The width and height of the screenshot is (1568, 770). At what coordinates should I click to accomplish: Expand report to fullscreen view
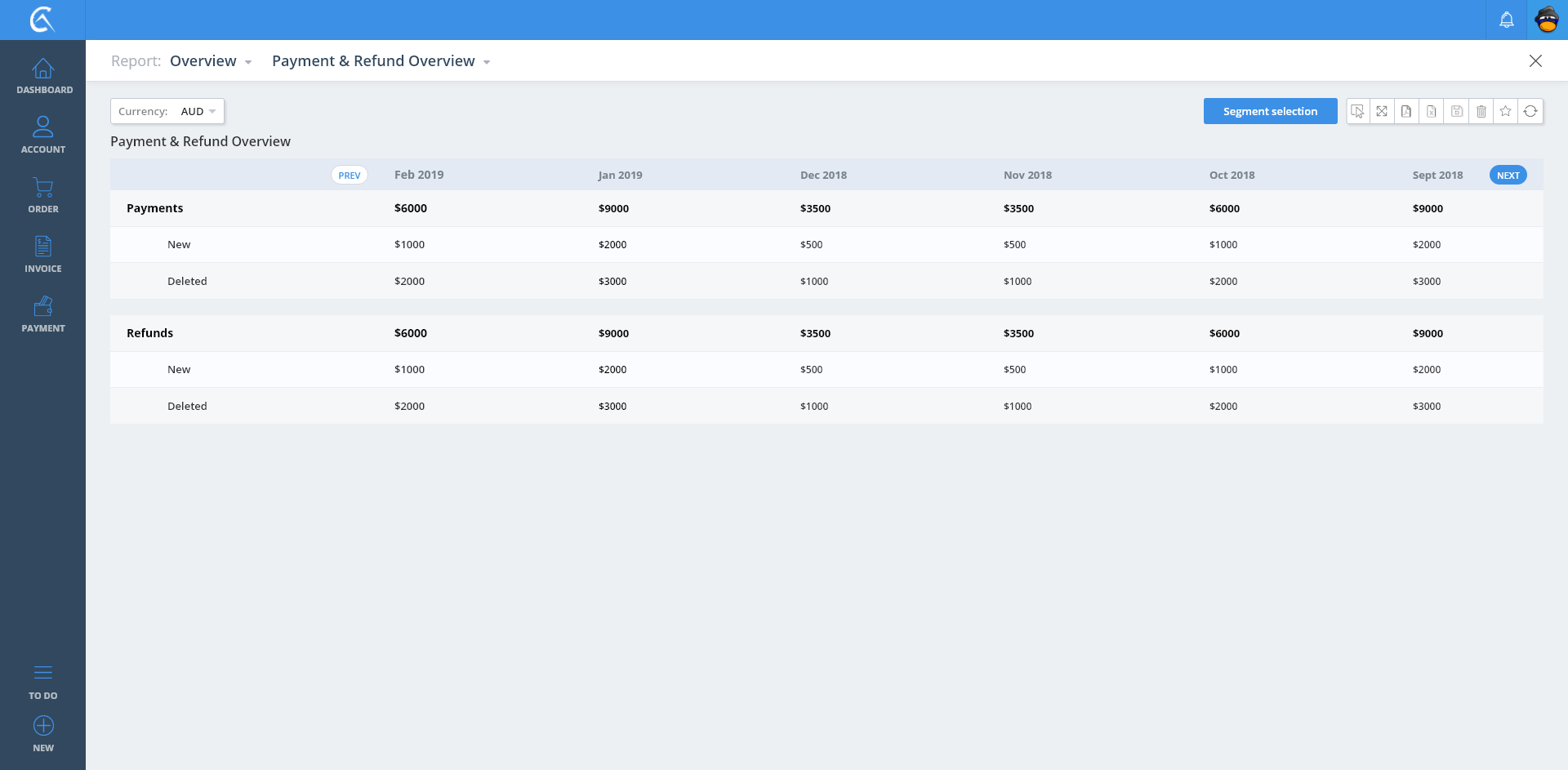[1382, 111]
